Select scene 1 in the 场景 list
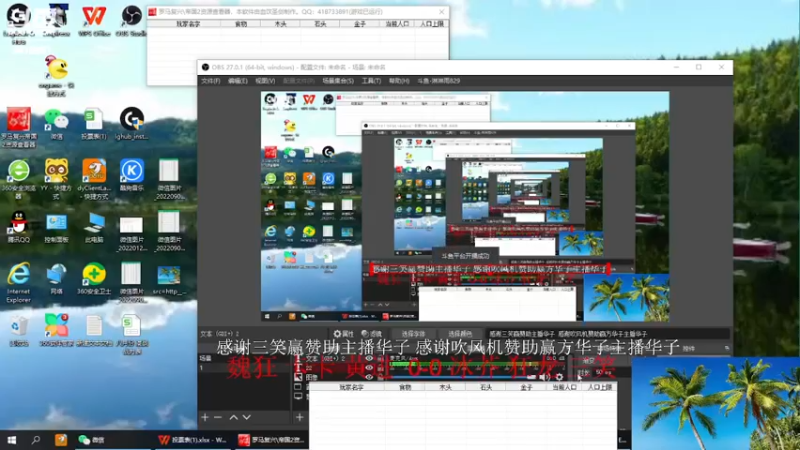This screenshot has height=450, width=800. pos(244,368)
